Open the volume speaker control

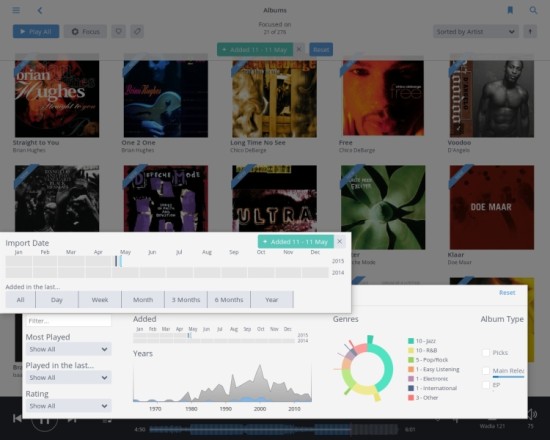tap(532, 414)
